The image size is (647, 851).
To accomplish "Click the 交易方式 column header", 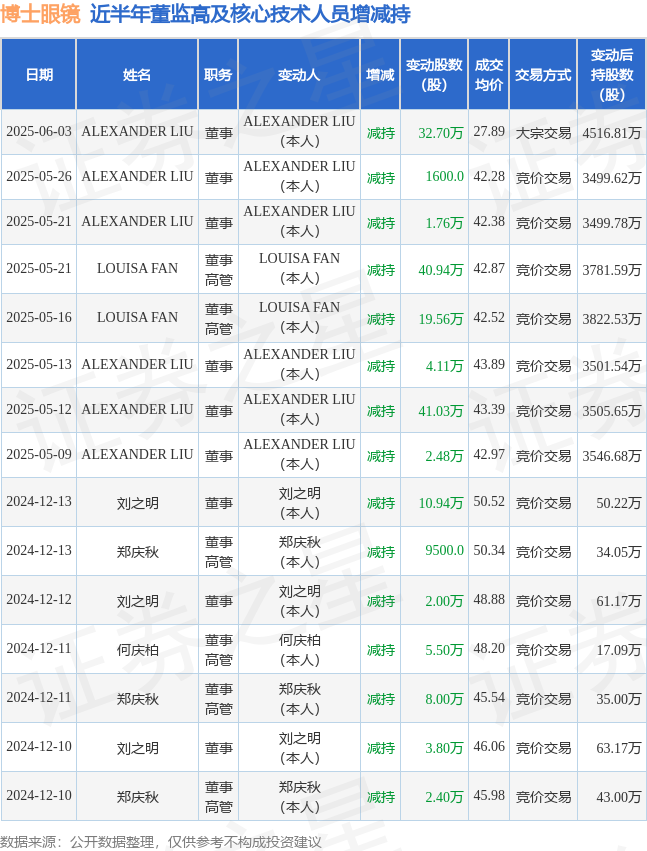I will pos(543,74).
